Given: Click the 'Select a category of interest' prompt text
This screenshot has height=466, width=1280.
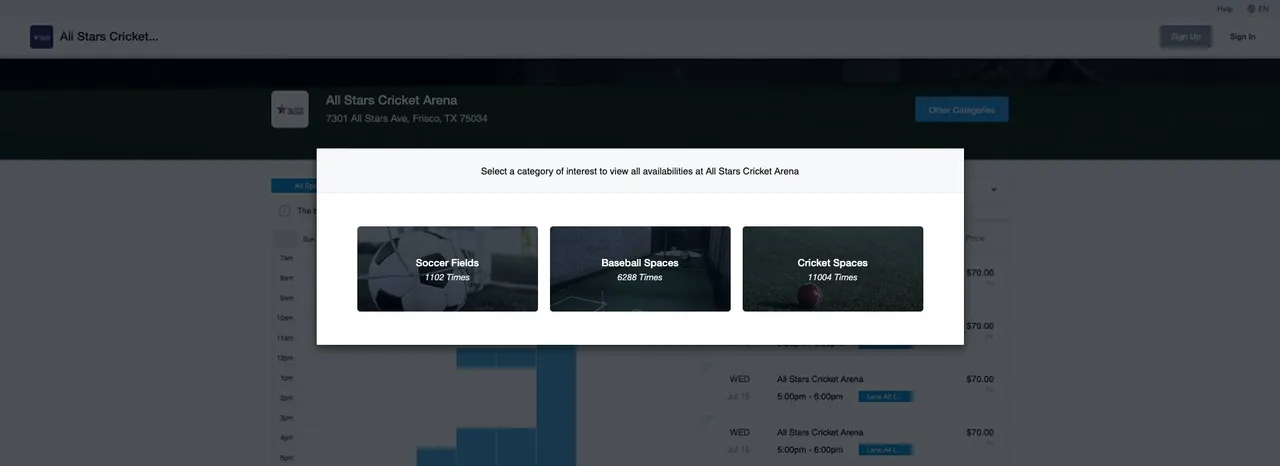Looking at the screenshot, I should coord(640,171).
